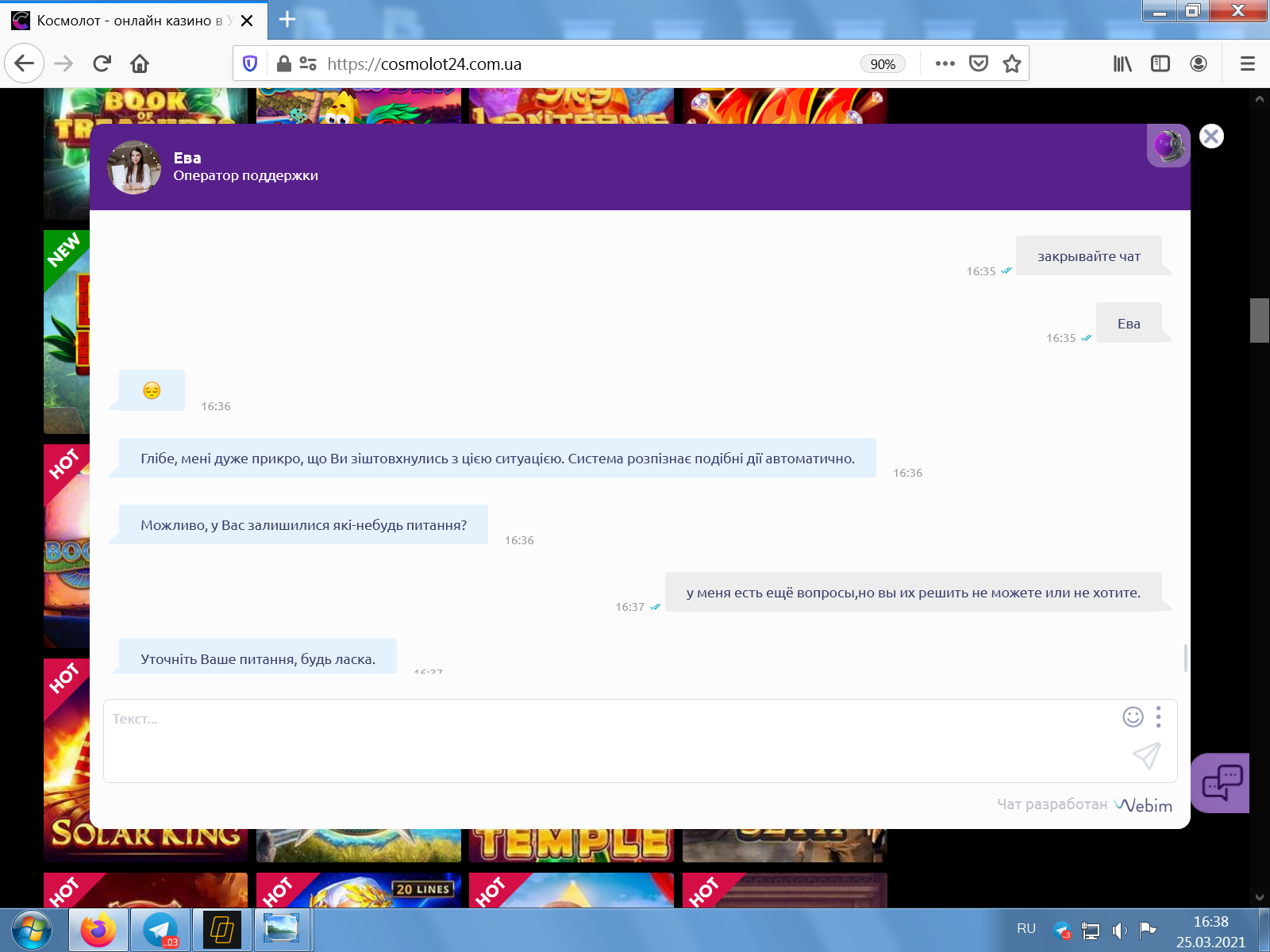Click the chat scrollbar thumb
The image size is (1270, 952).
point(1186,658)
